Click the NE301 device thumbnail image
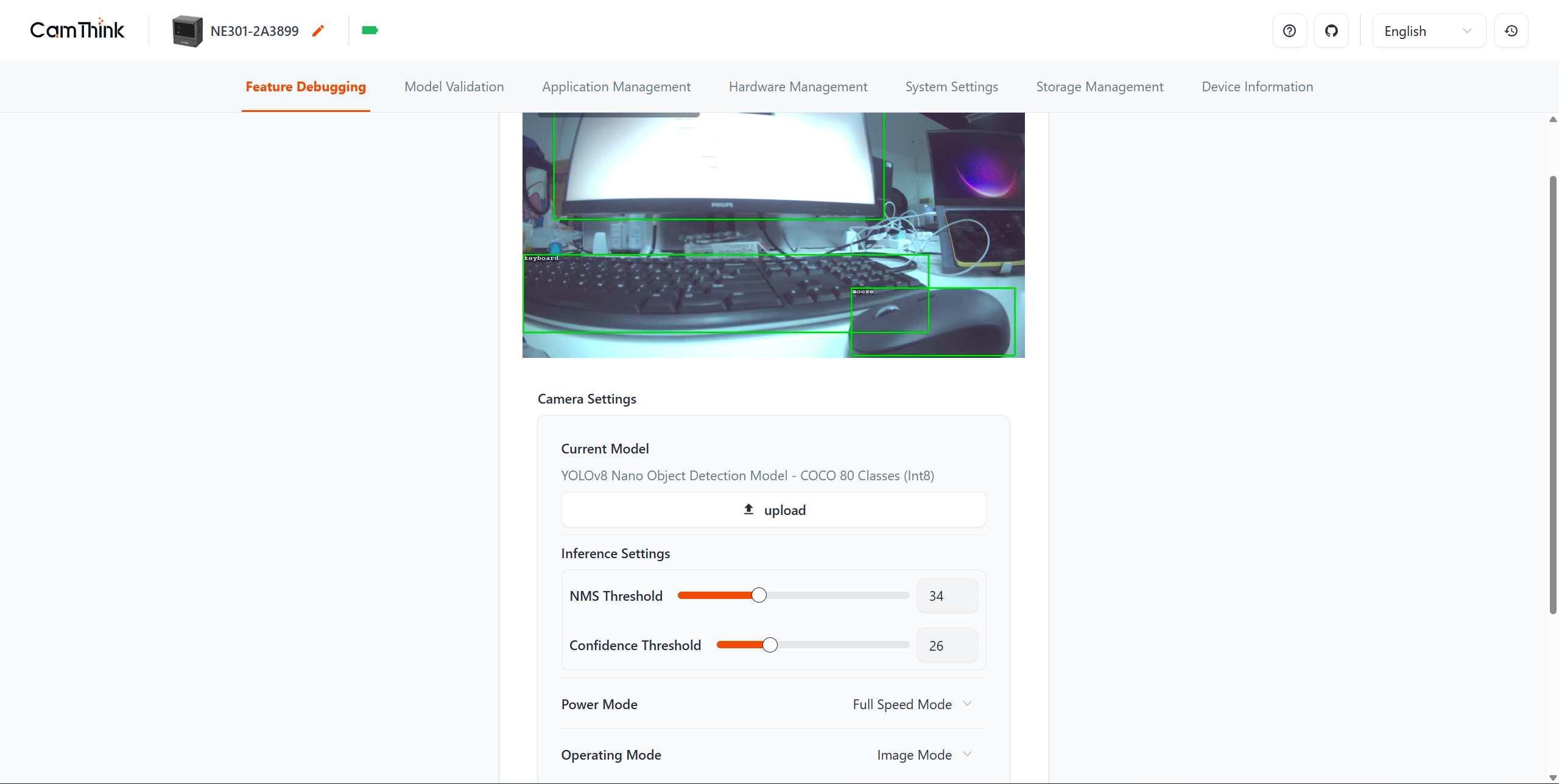Viewport: 1559px width, 784px height. (x=187, y=31)
